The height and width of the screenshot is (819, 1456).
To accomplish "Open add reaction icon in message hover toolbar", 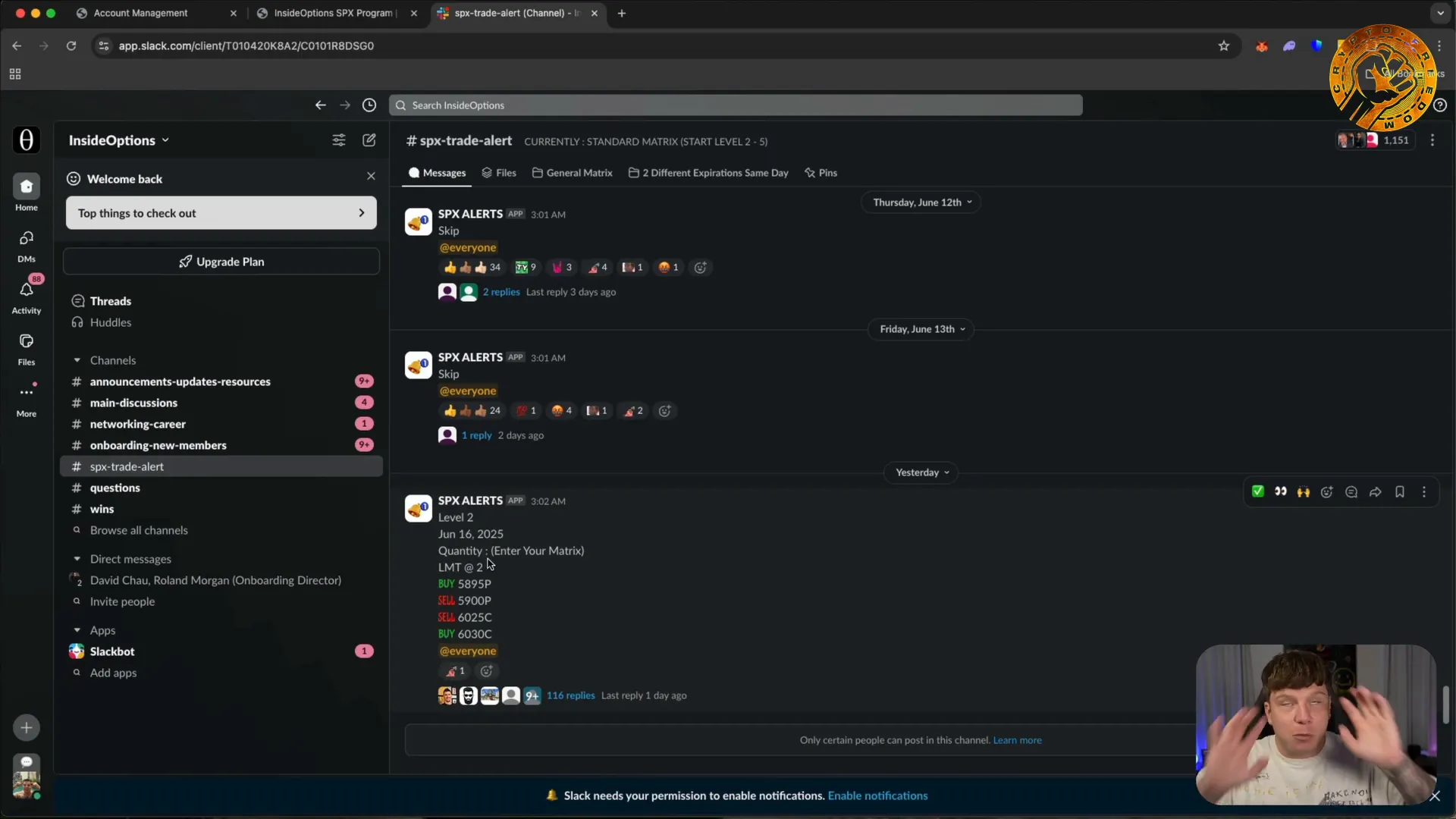I will point(1327,492).
